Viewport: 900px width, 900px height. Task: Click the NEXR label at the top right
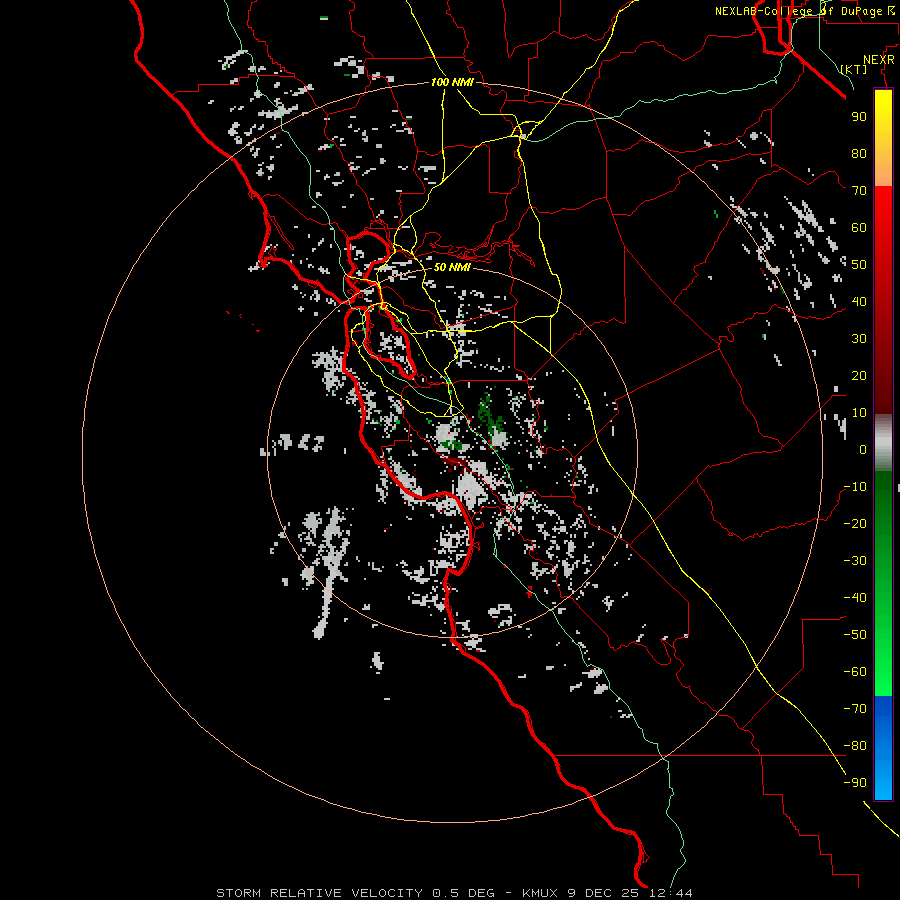click(x=879, y=60)
